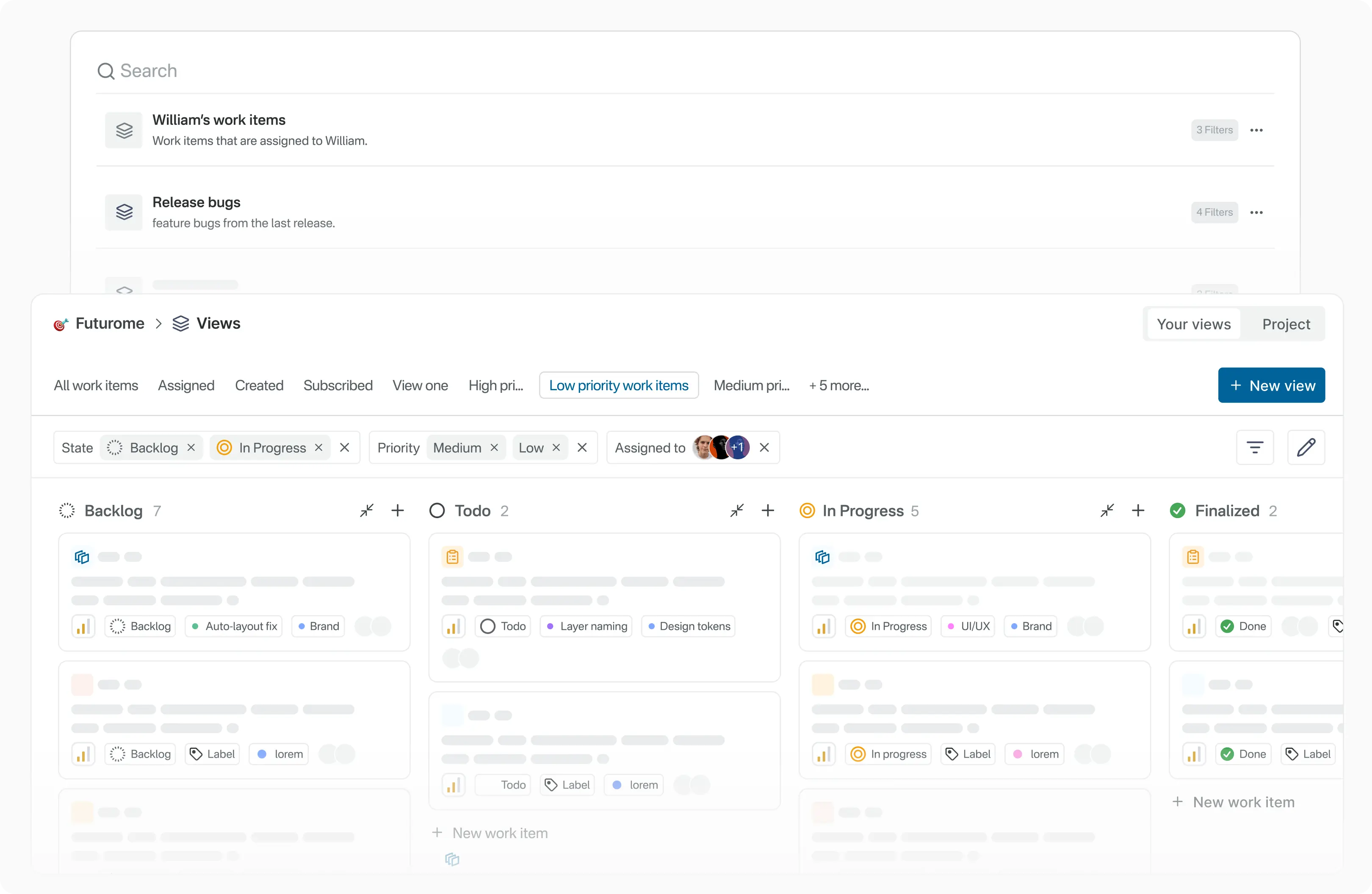Collapse the In Progress column

coord(1107,510)
